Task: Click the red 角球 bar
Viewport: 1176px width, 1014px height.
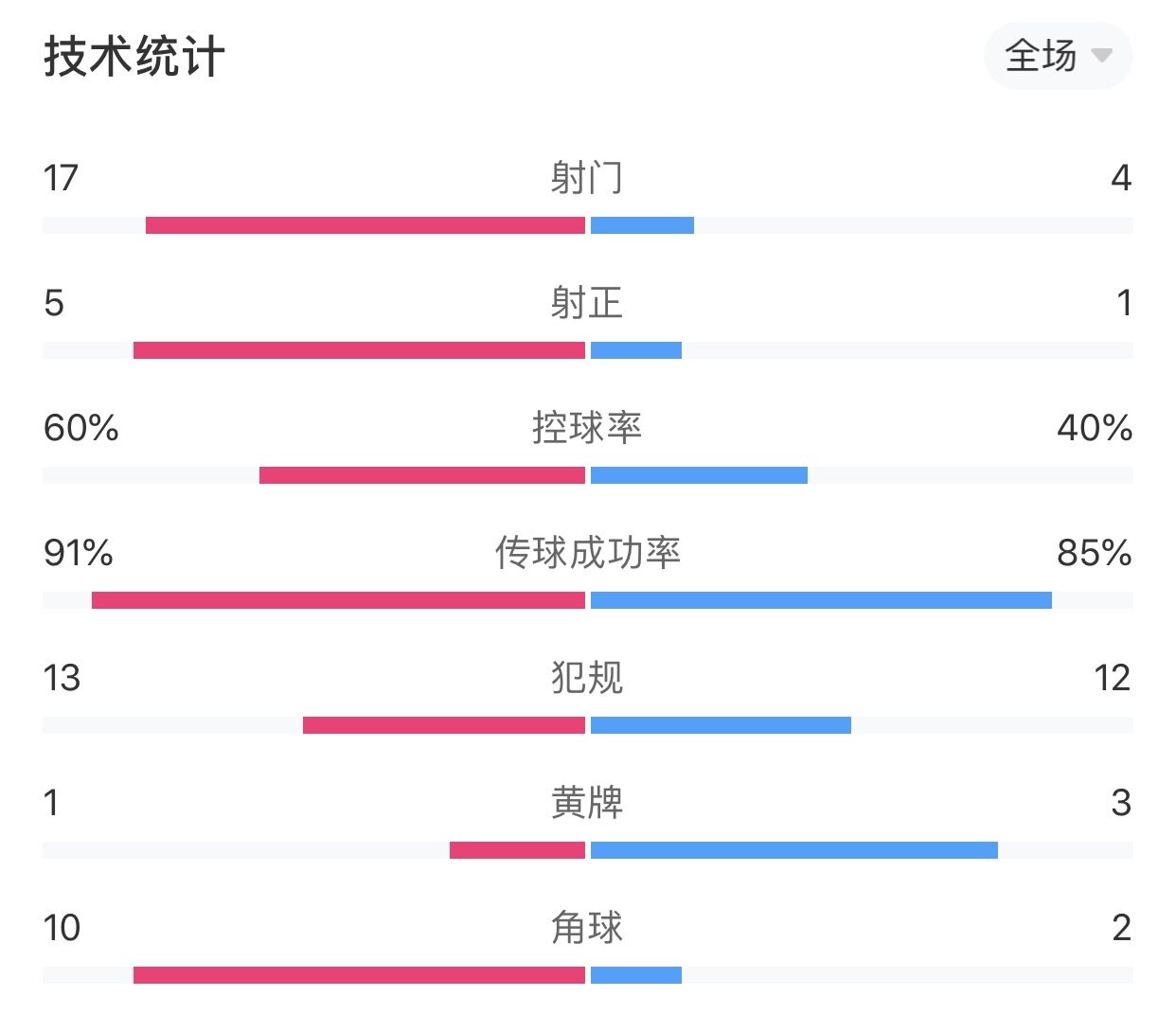Action: click(x=359, y=975)
